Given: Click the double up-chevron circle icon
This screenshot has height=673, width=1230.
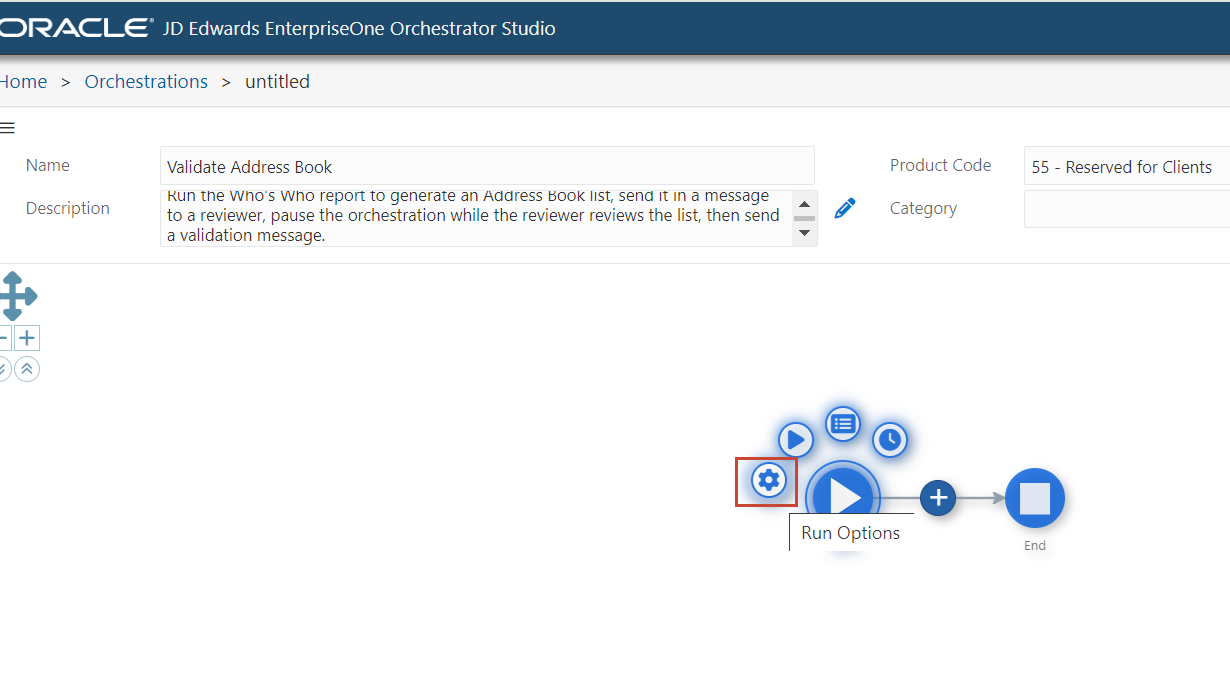Looking at the screenshot, I should click(x=27, y=369).
